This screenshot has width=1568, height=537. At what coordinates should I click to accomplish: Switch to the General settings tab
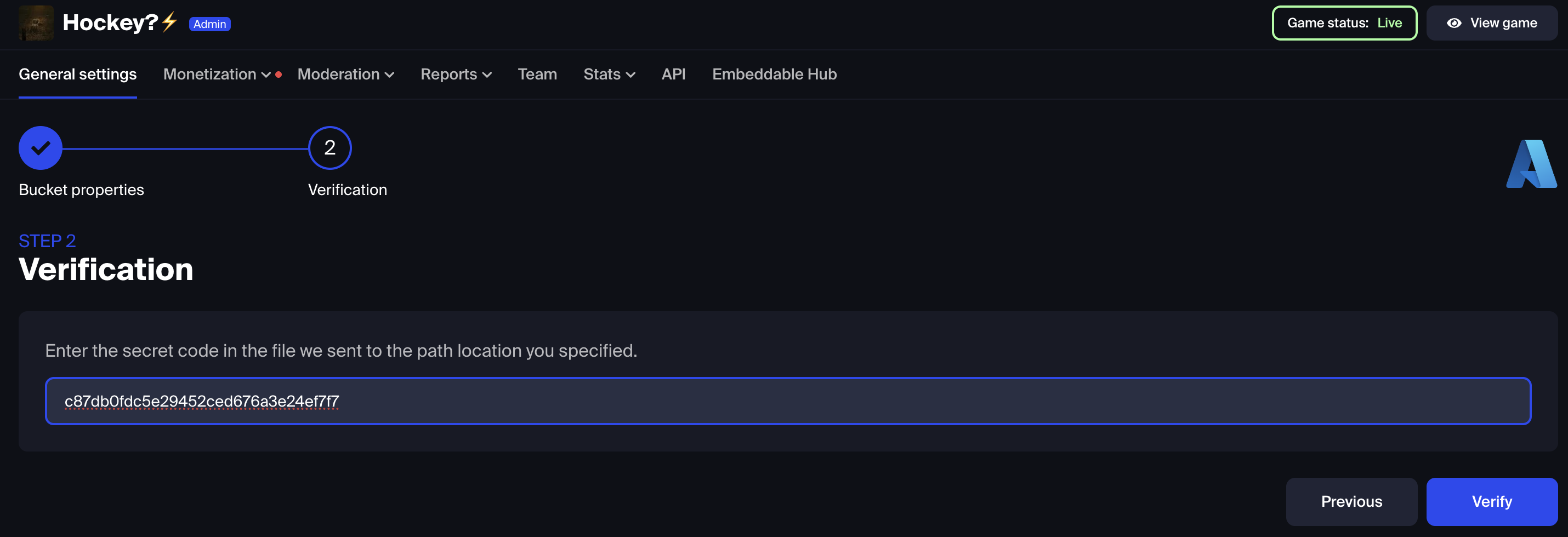(x=77, y=74)
